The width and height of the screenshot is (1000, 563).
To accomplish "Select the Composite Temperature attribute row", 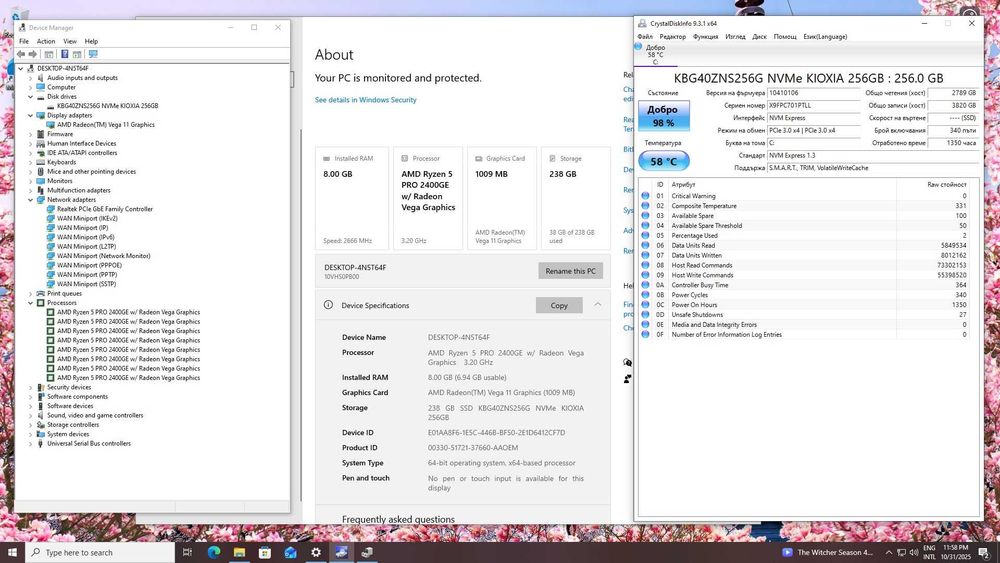I will click(805, 206).
